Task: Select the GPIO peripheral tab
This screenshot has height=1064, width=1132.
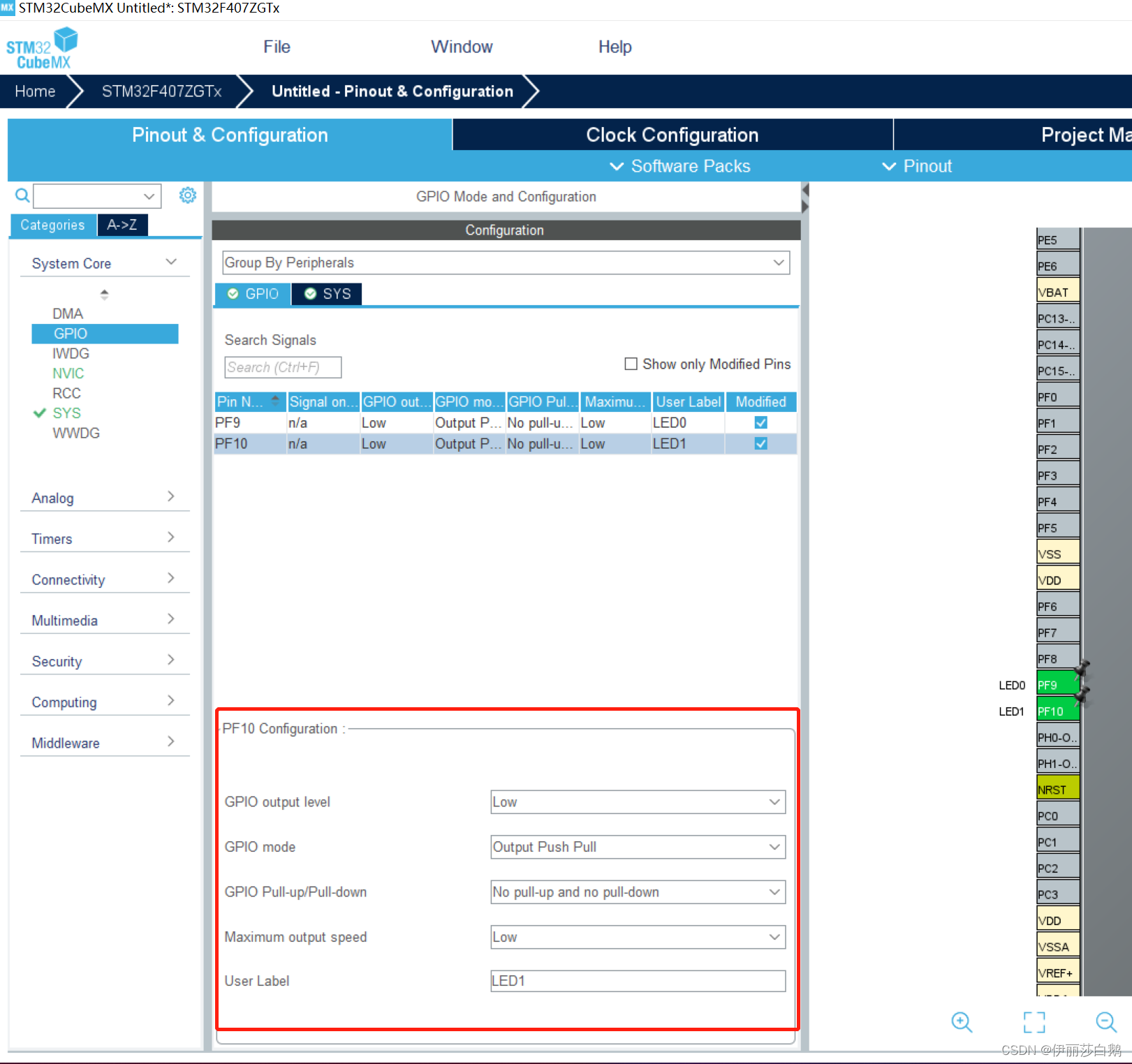Action: (253, 294)
